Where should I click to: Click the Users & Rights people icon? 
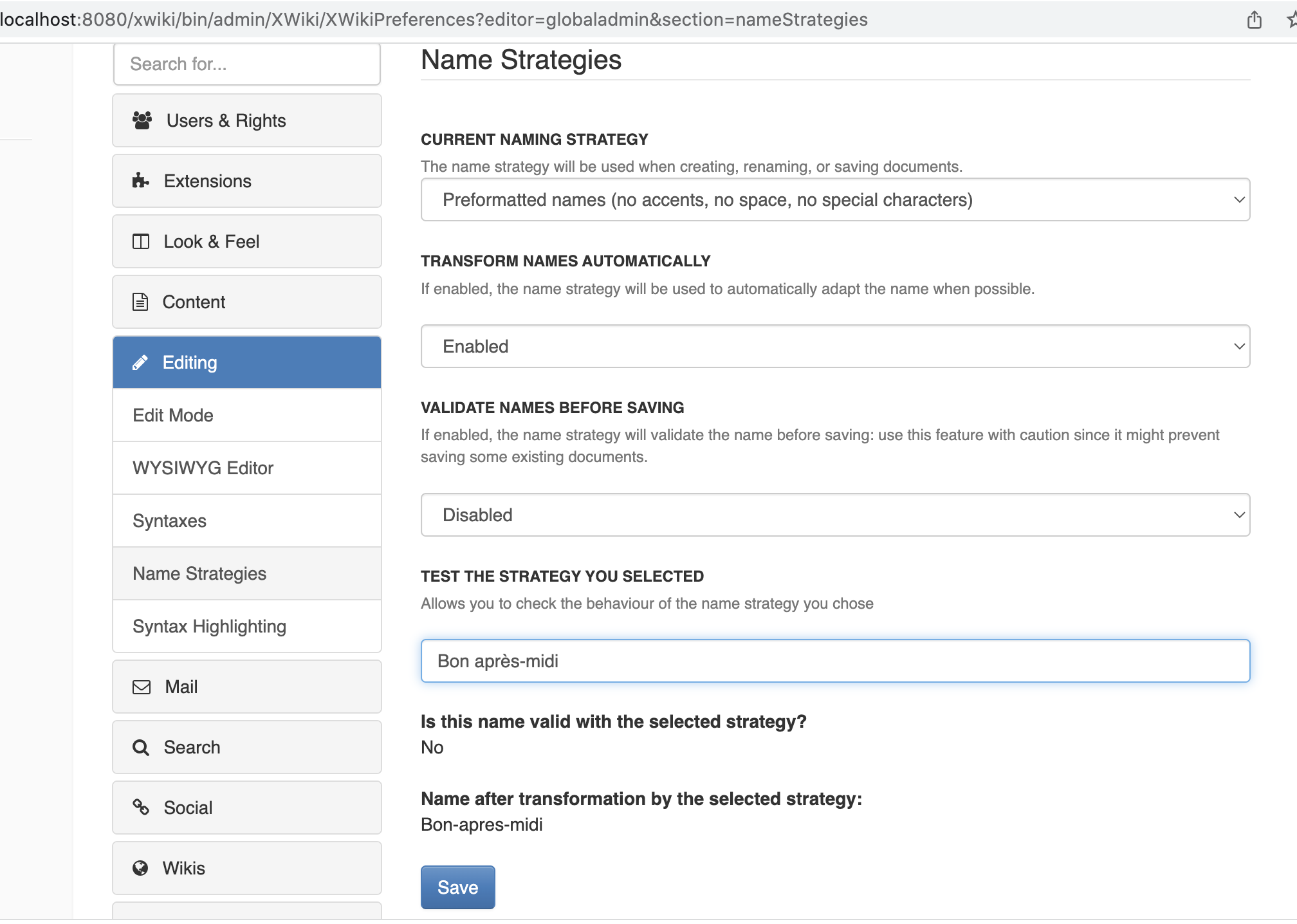pos(142,120)
